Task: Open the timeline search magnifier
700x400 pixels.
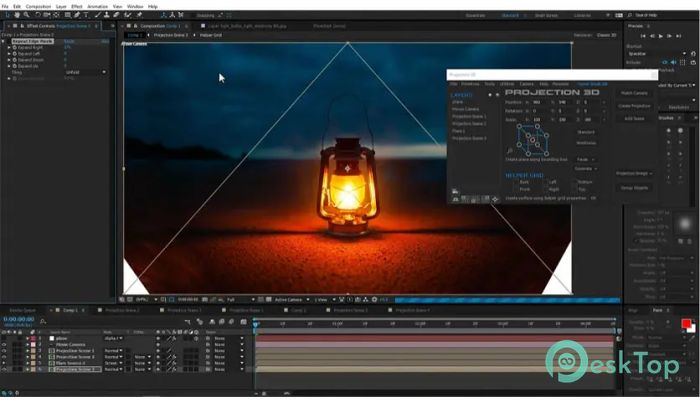Action: pos(43,321)
